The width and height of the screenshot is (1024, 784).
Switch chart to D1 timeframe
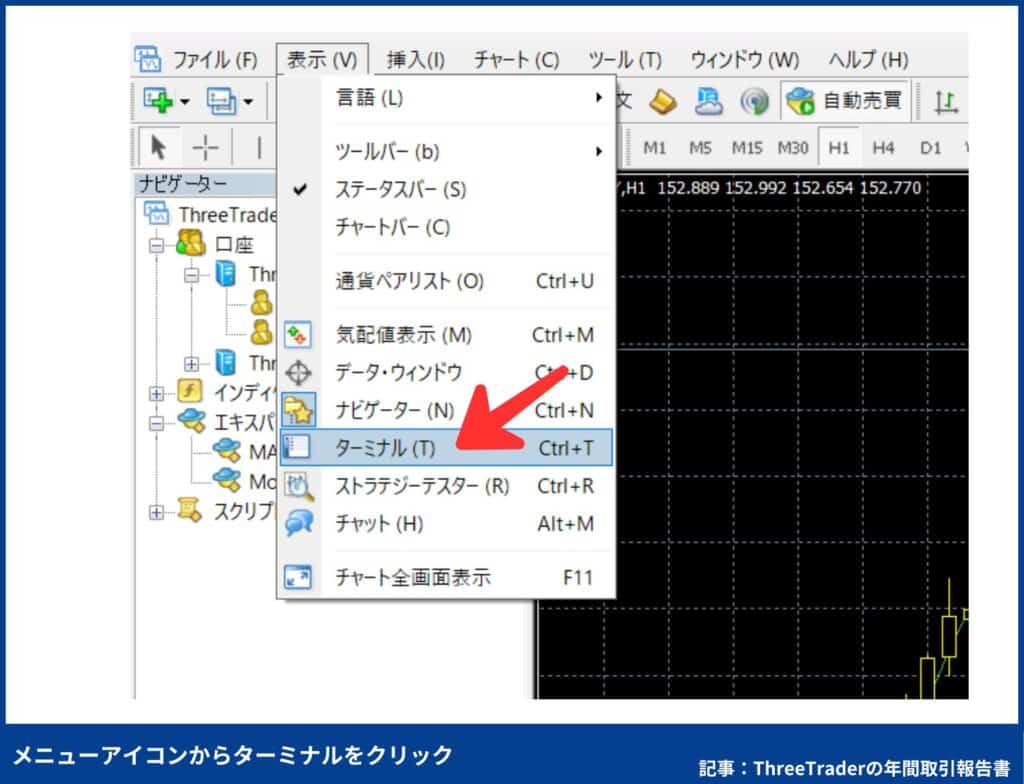[x=929, y=147]
